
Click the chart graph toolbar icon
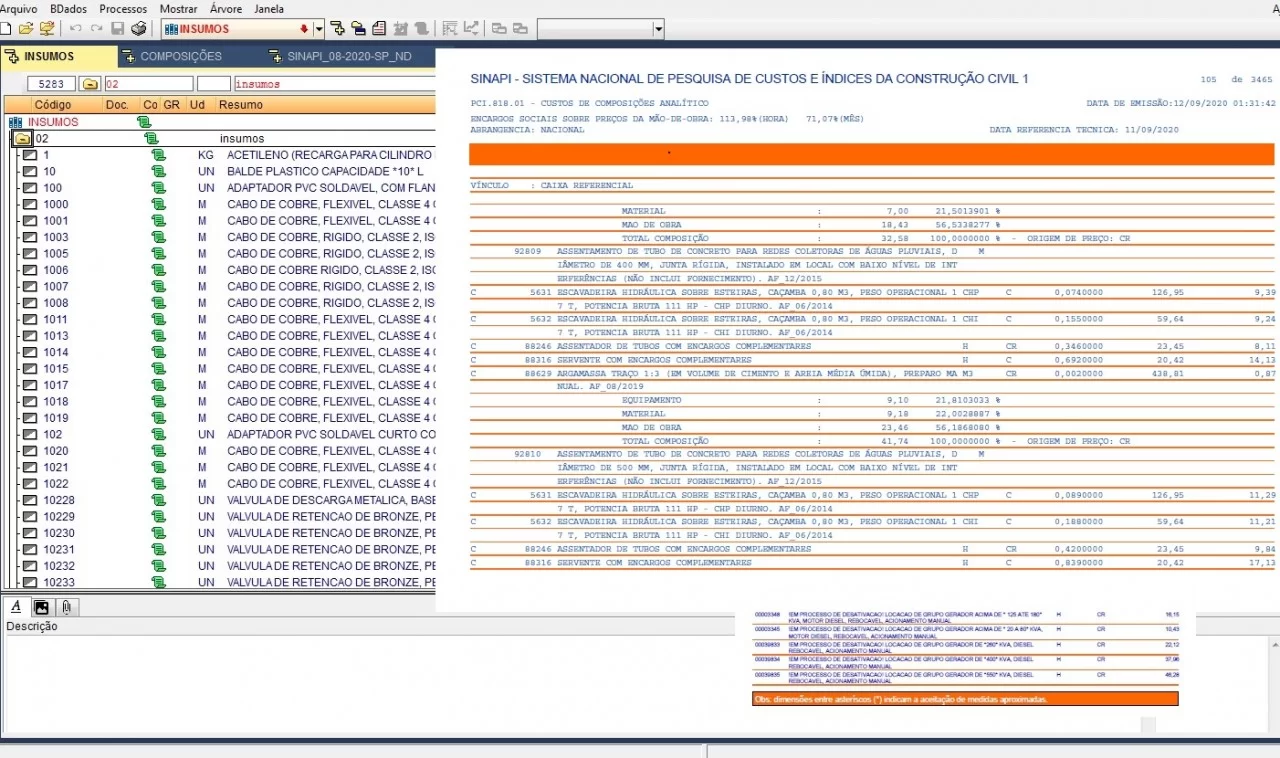point(471,29)
